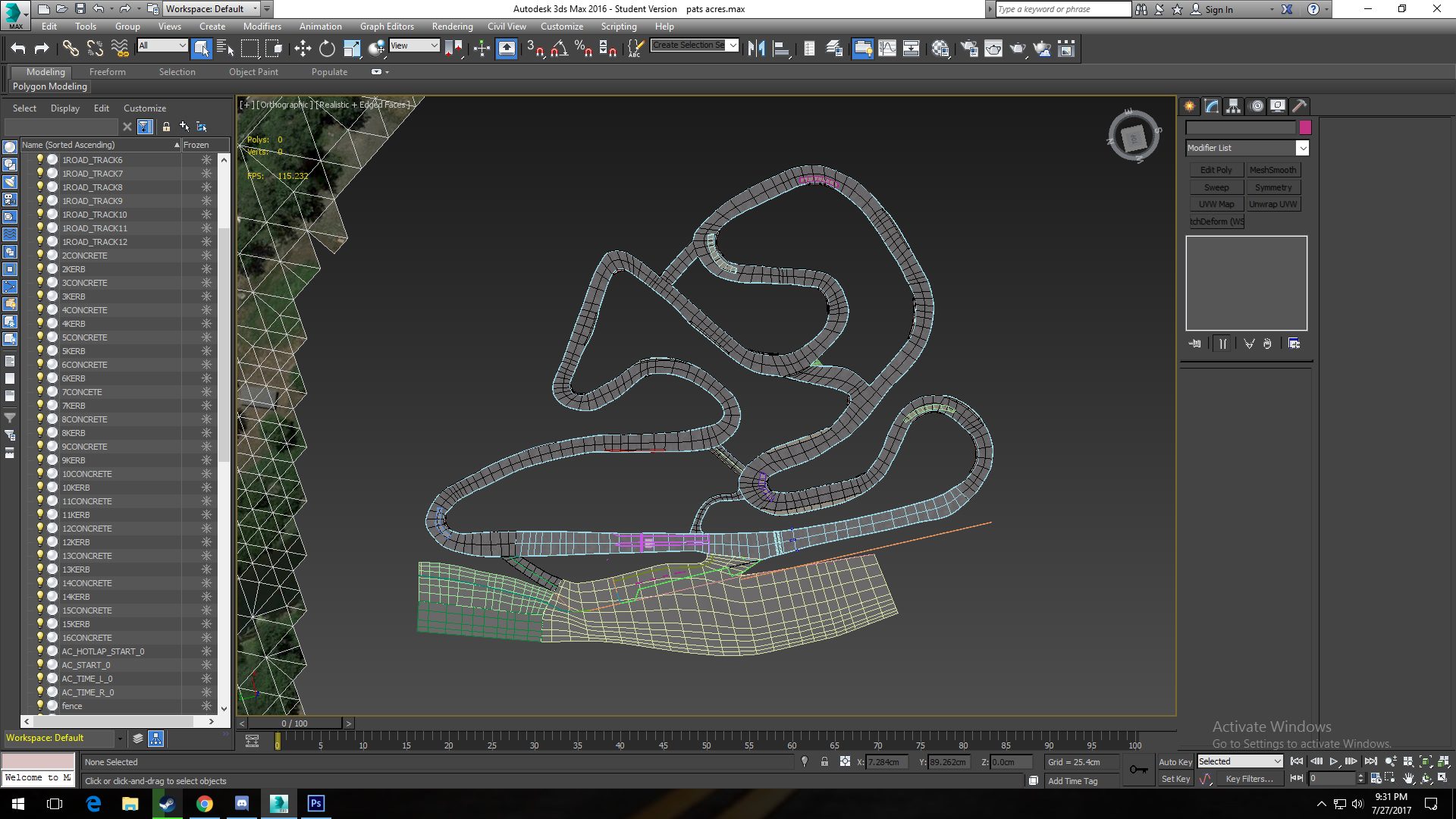Switch to the Utilities command panel tab
Screen dimensions: 1456x819
pos(1299,106)
